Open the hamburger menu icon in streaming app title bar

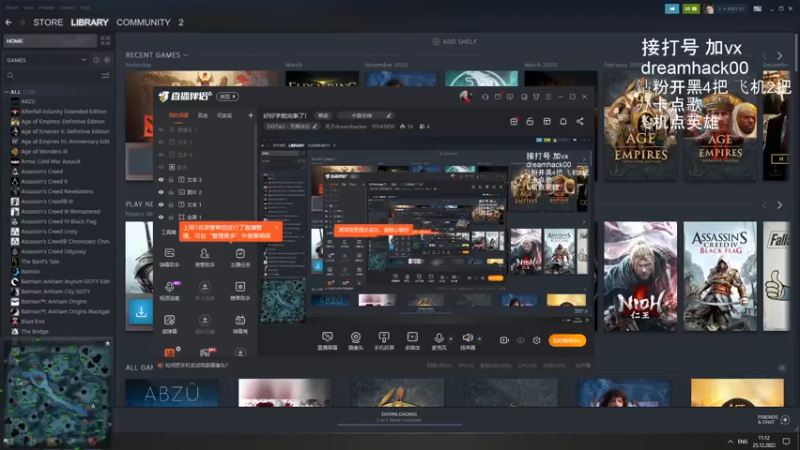coord(548,97)
